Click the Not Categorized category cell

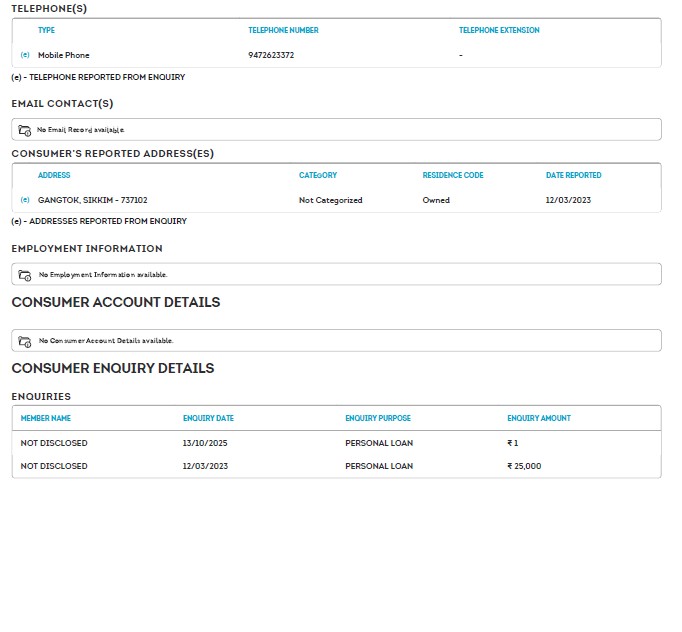(x=330, y=200)
